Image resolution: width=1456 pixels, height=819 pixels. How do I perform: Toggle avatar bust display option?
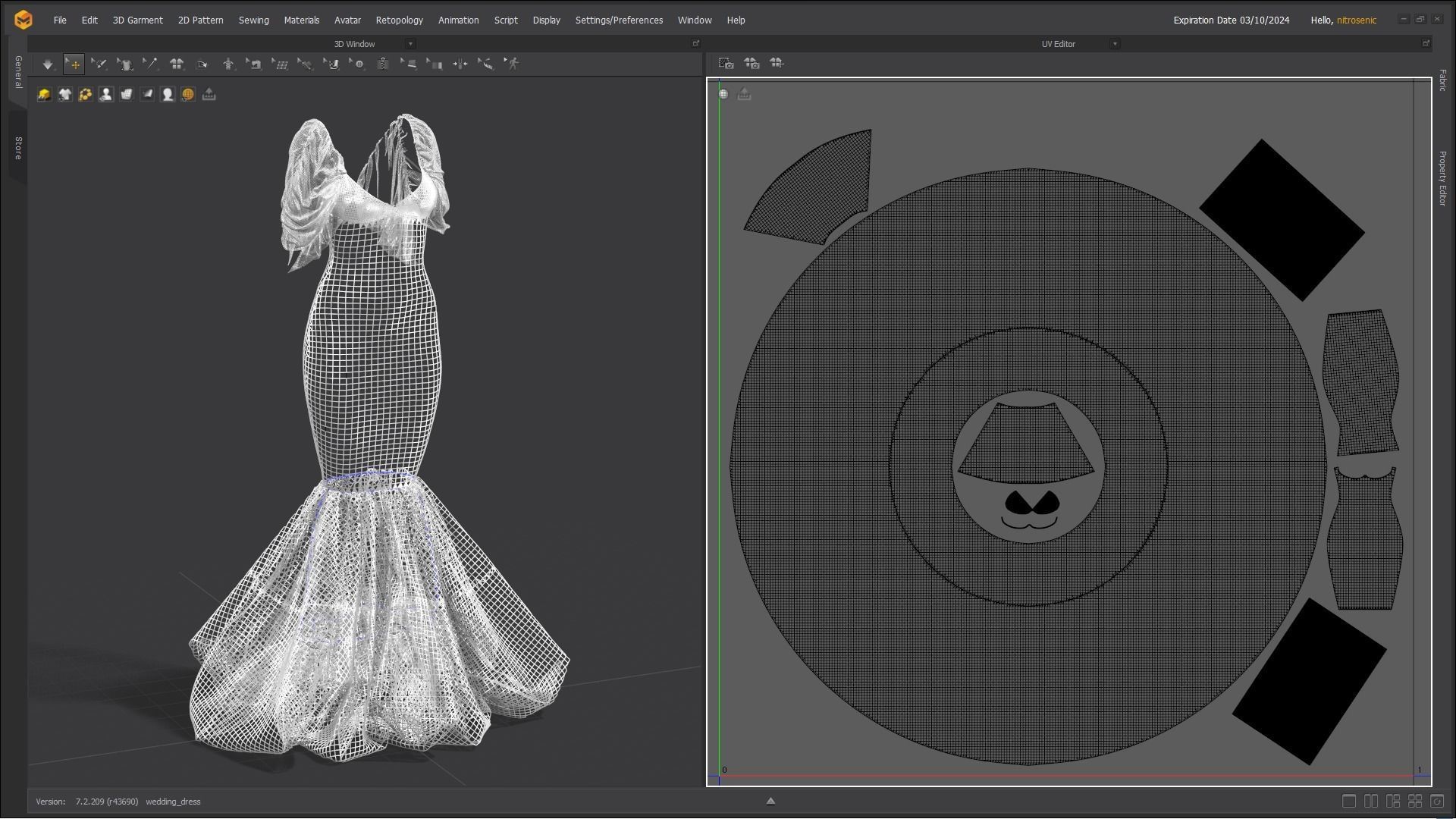[105, 94]
